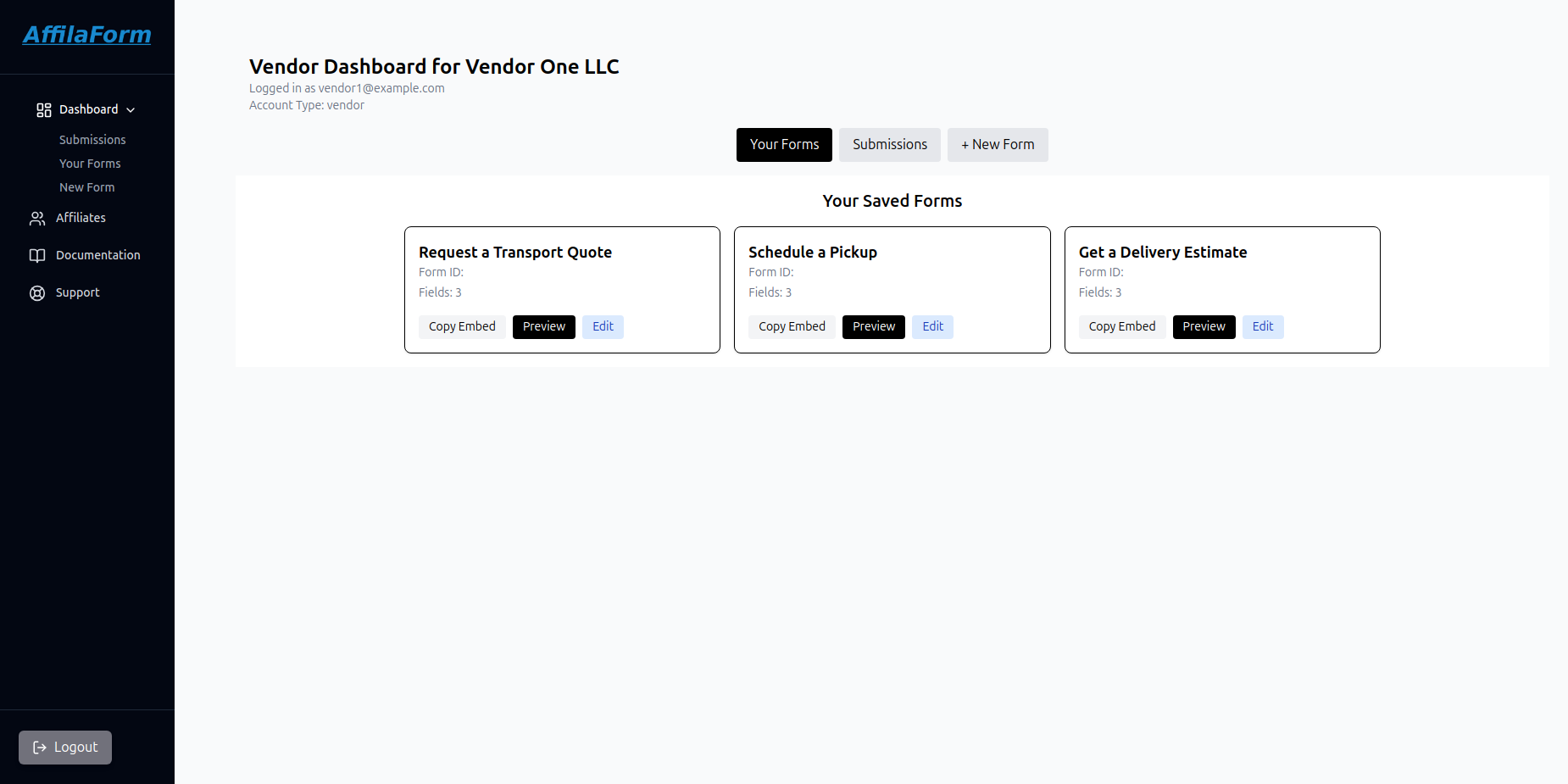Preview the Get a Delivery Estimate form
Viewport: 1568px width, 784px height.
pyautogui.click(x=1204, y=327)
